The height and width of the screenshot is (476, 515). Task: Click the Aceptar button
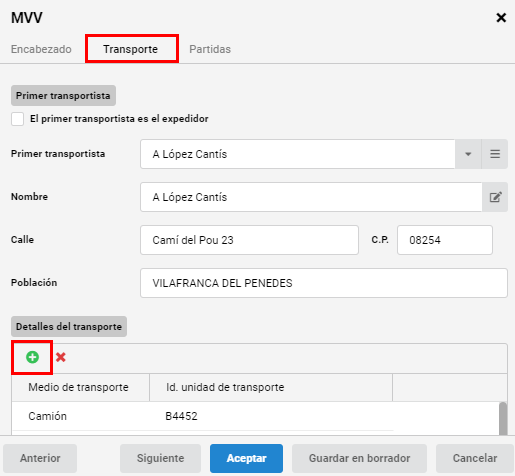click(x=246, y=458)
